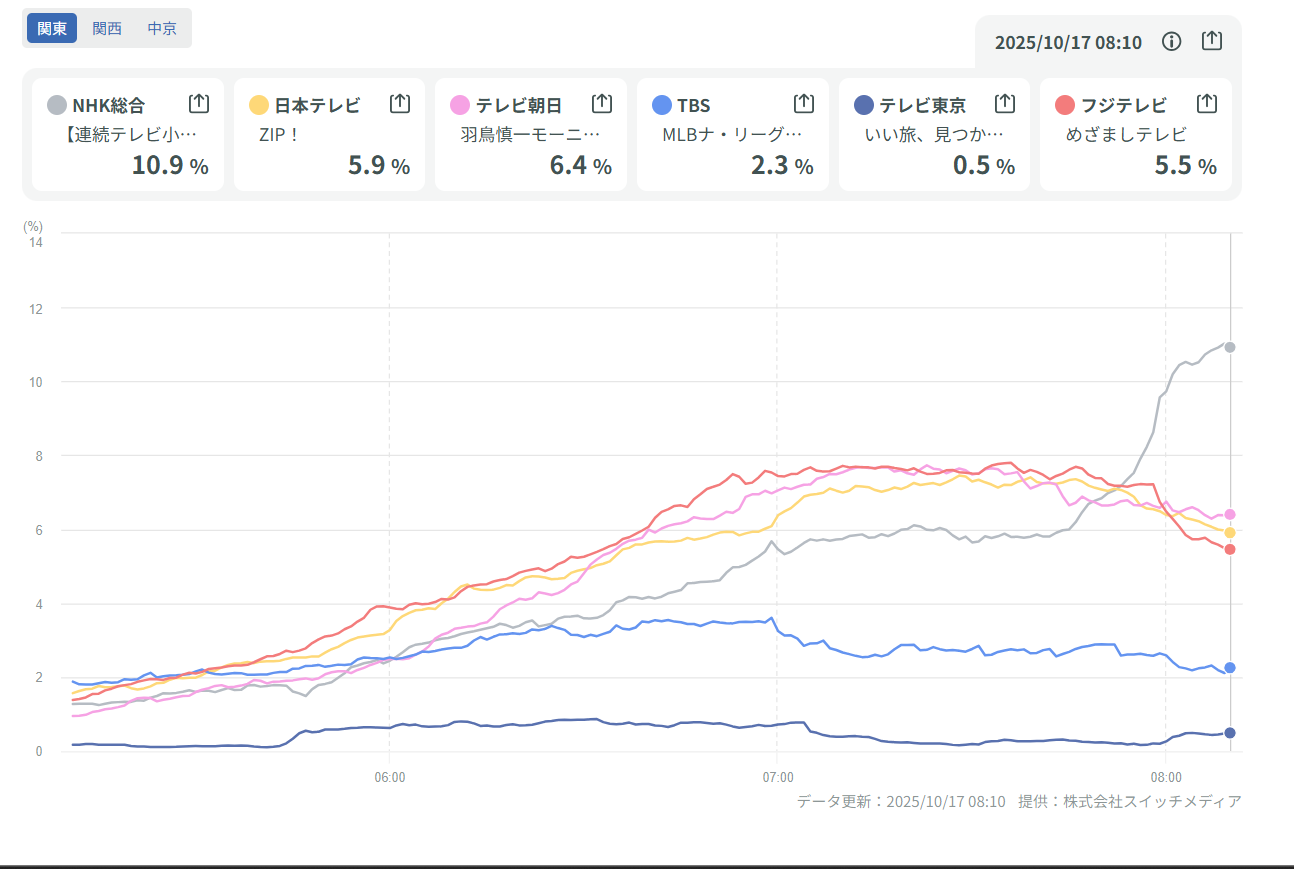Screen dimensions: 1294x869
Task: Click share icon on TBS card
Action: (x=803, y=103)
